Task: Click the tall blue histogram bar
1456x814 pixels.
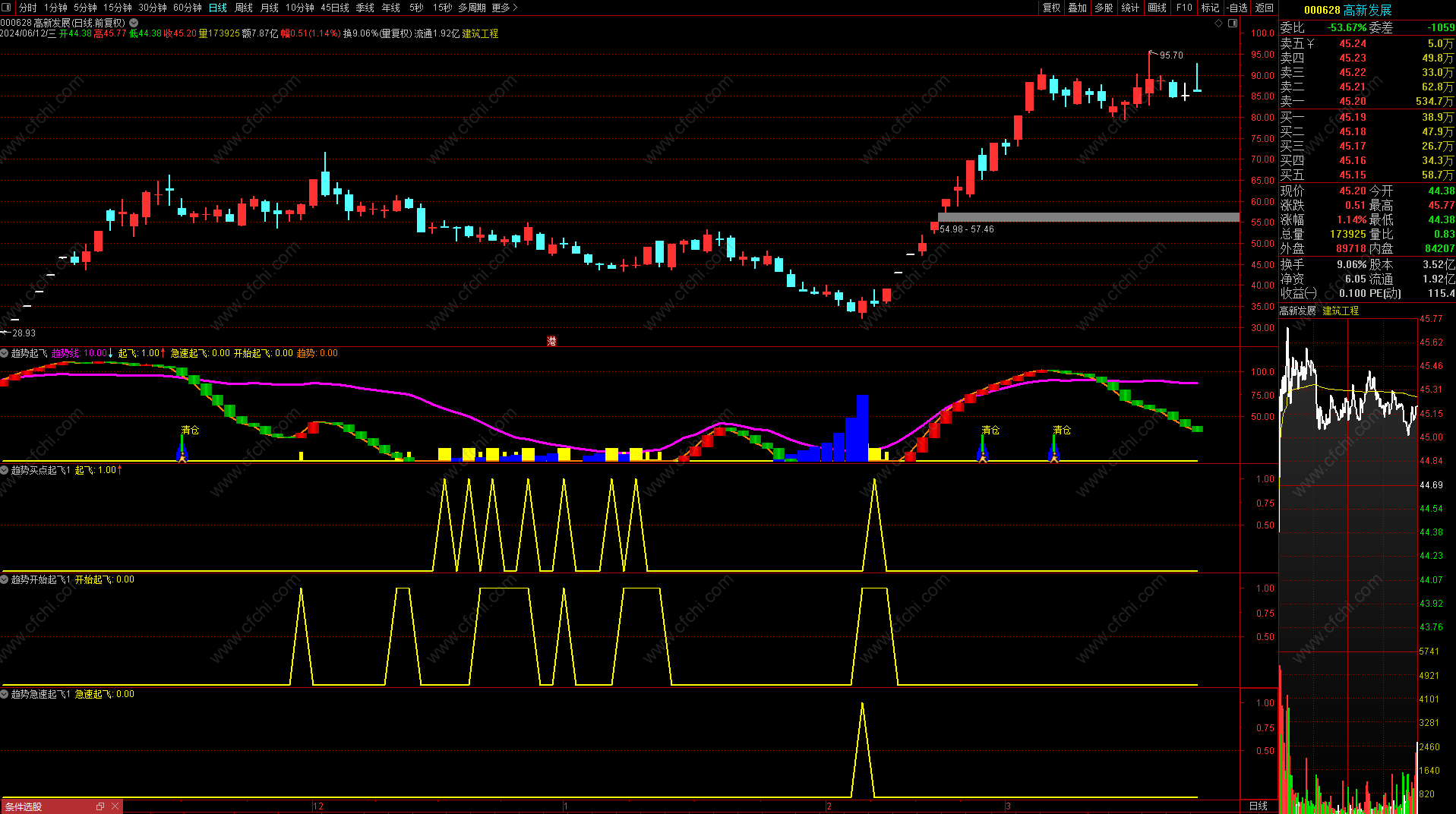Action: (x=862, y=428)
